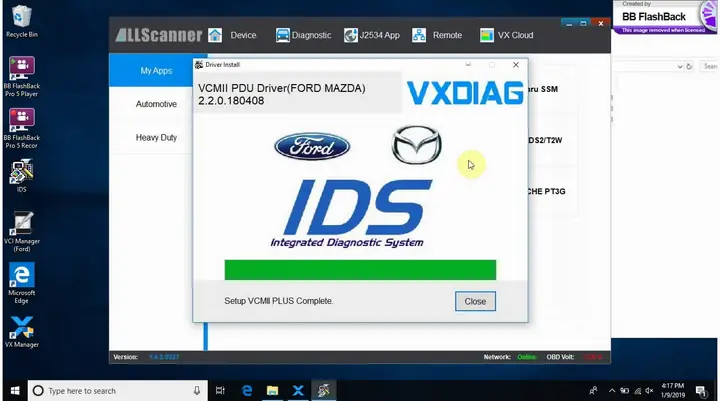Screen dimensions: 720x401
Task: Open the Recycle Bin desktop icon
Action: point(21,22)
